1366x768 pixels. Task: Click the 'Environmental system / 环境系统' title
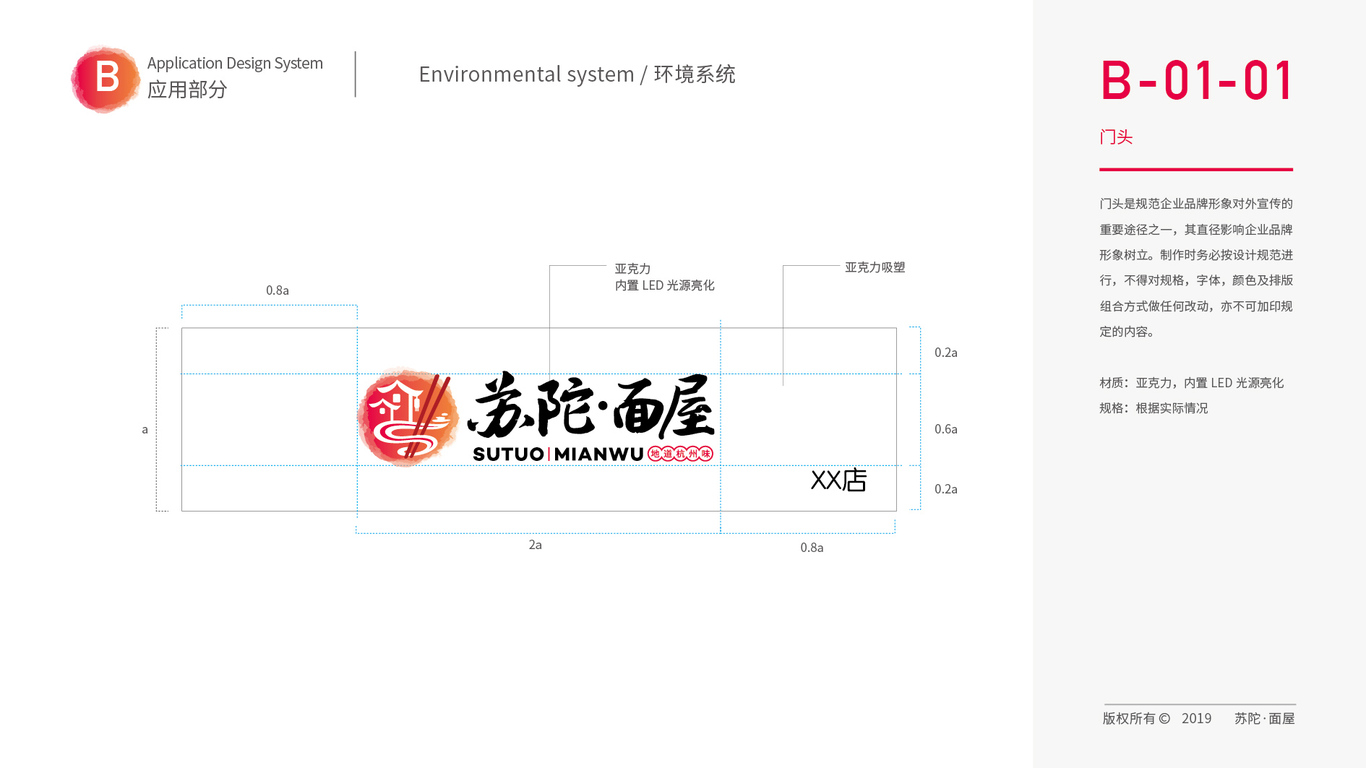pyautogui.click(x=577, y=74)
